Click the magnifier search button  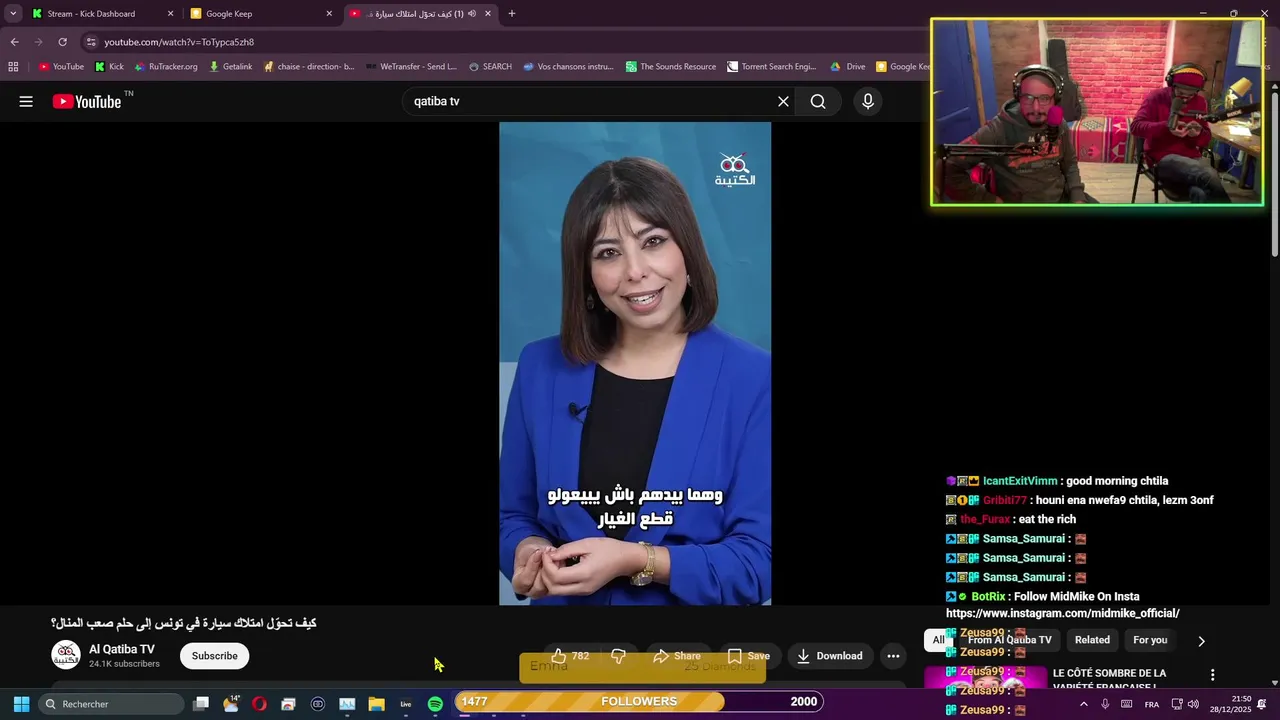818,101
